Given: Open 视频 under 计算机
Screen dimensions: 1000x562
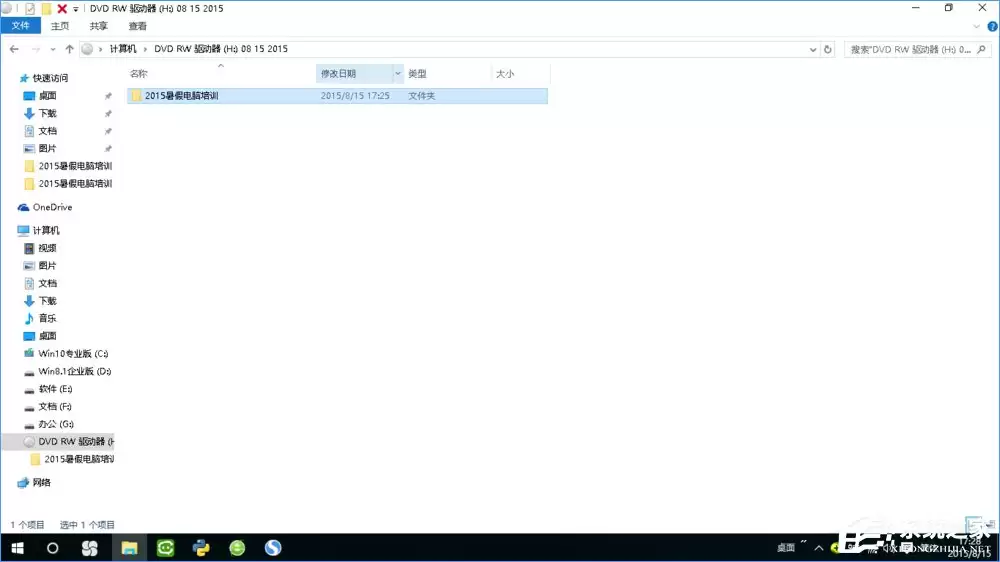Looking at the screenshot, I should tap(47, 248).
